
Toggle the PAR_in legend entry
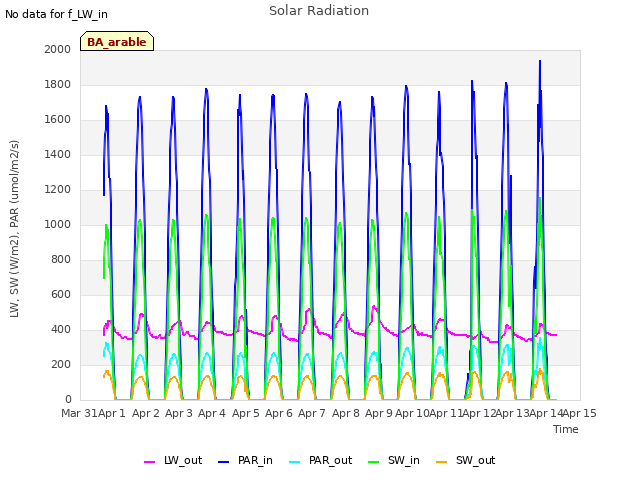coord(245,460)
